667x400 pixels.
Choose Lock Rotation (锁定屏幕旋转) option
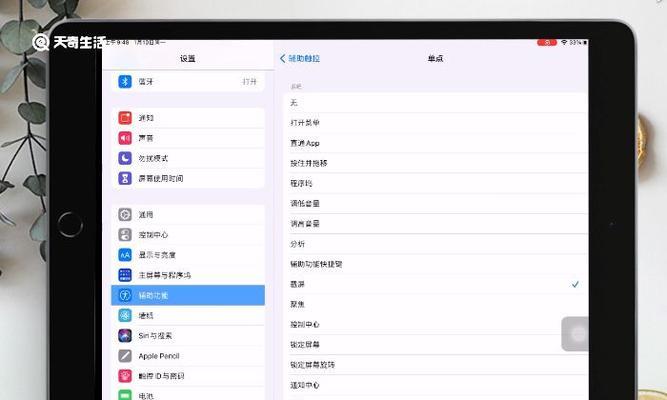coord(436,365)
